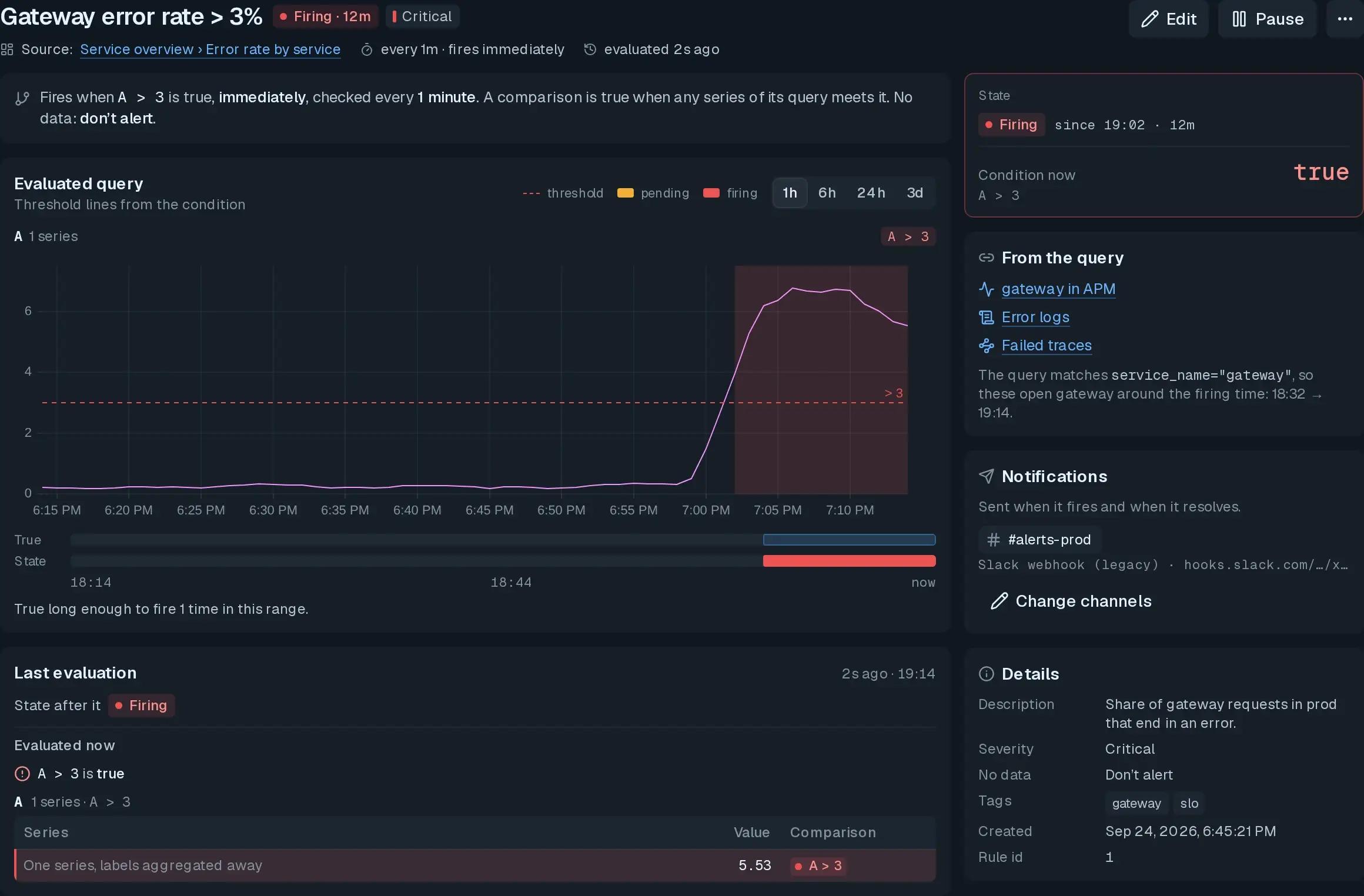Click the source dashboard grid icon
The image size is (1364, 896).
(7, 49)
